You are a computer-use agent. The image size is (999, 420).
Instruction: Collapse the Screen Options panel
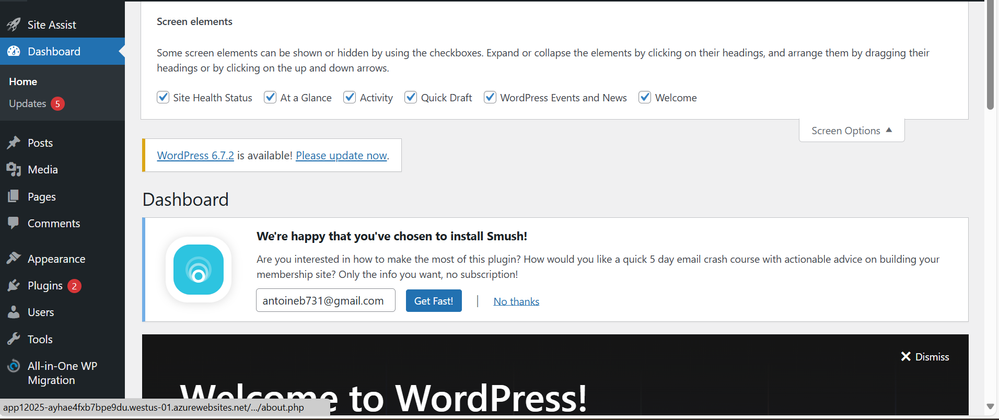click(851, 131)
